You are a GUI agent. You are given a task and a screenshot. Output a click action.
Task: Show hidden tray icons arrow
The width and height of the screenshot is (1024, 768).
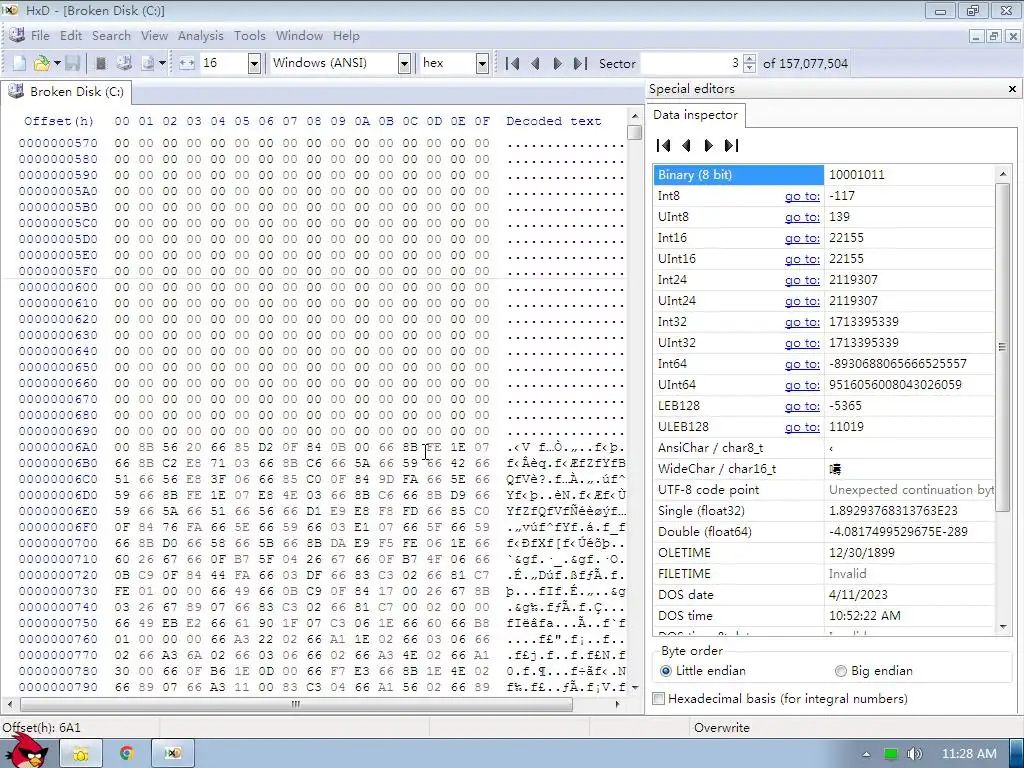(866, 754)
